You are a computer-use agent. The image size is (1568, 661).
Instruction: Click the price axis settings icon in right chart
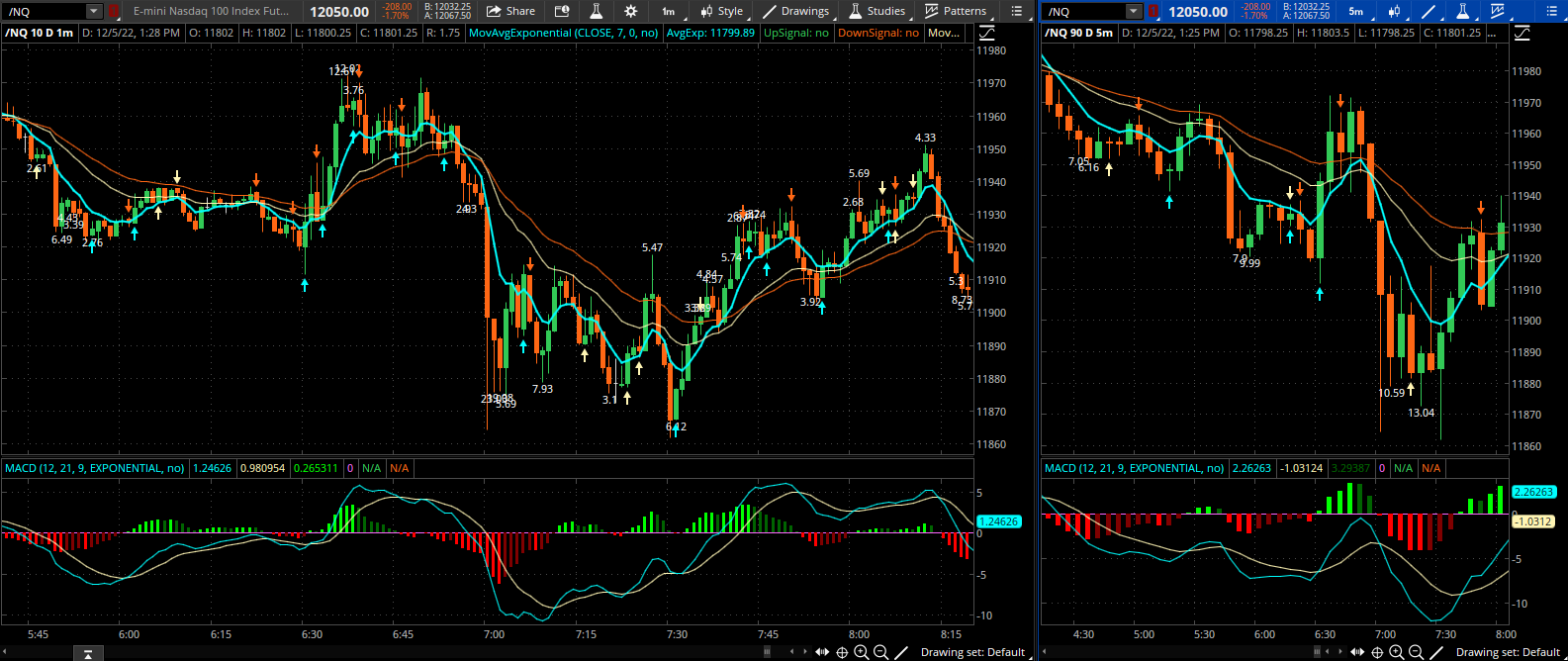[x=1522, y=33]
